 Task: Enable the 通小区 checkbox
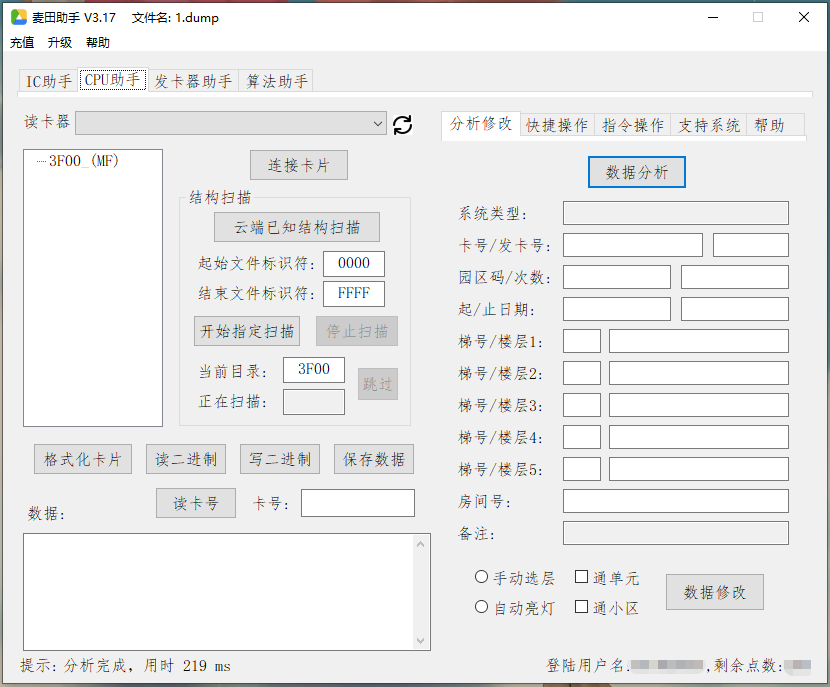point(581,606)
